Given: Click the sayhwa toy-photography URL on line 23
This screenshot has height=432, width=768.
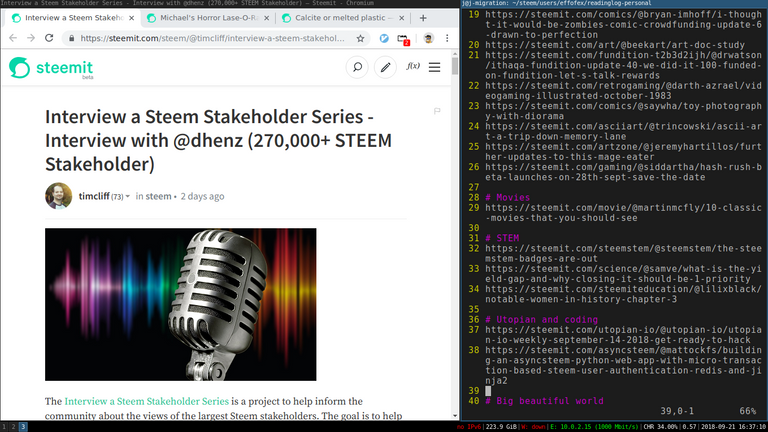Looking at the screenshot, I should click(623, 111).
